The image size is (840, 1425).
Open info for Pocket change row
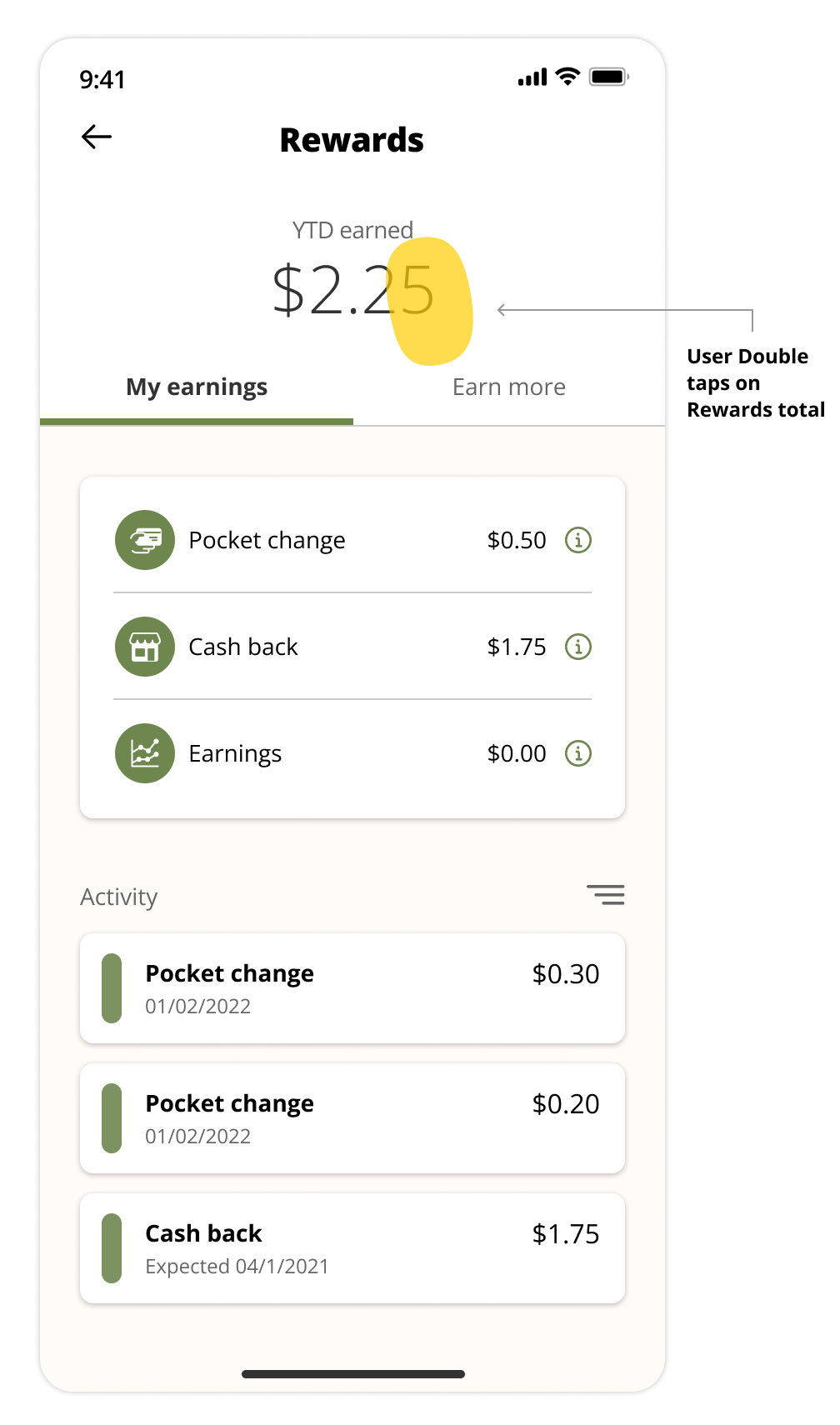pyautogui.click(x=578, y=540)
